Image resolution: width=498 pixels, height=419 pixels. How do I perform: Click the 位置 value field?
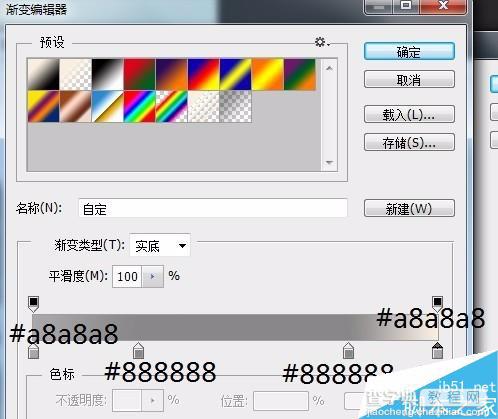[x=281, y=401]
